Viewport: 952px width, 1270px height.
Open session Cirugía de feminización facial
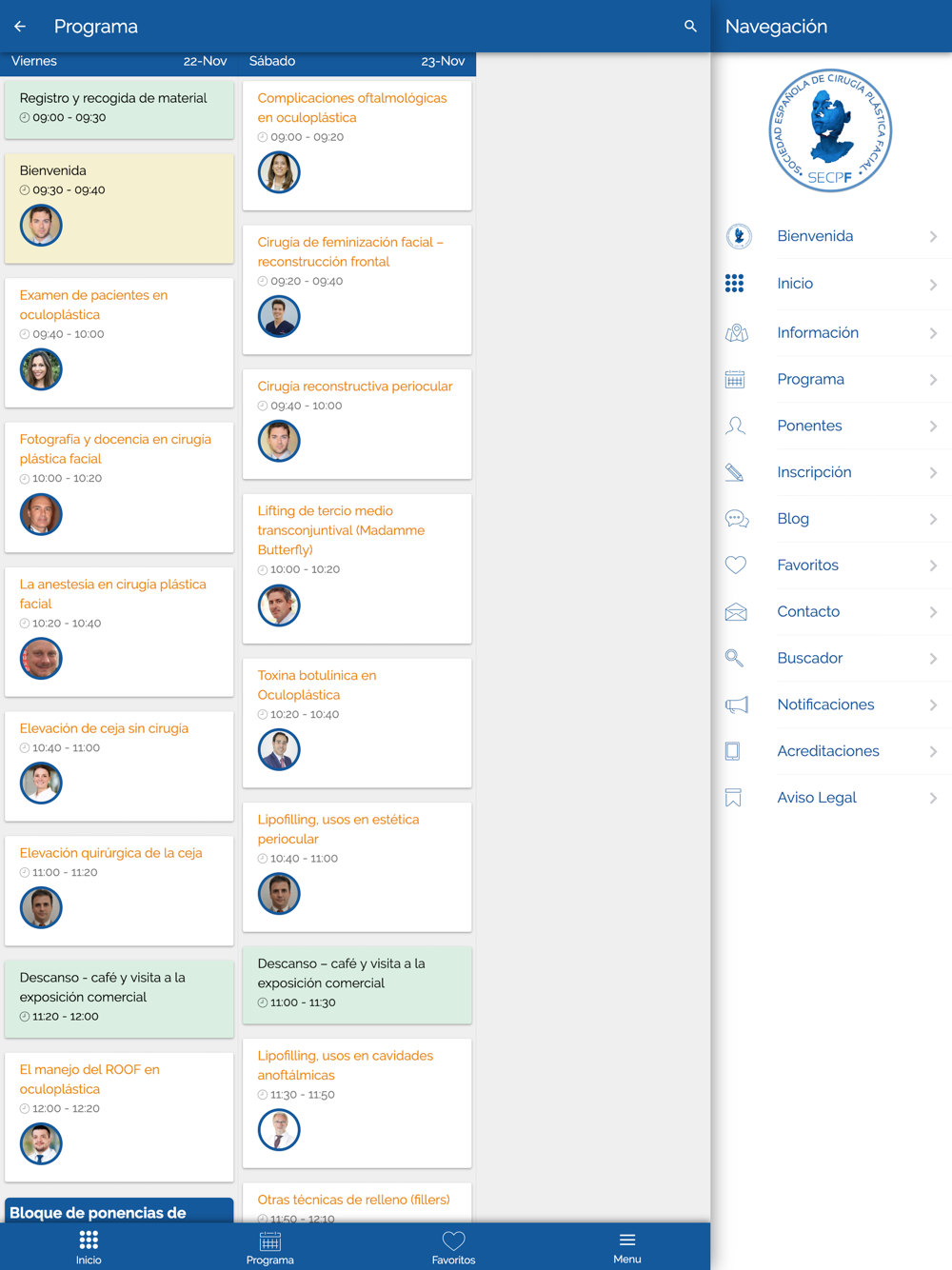click(357, 289)
